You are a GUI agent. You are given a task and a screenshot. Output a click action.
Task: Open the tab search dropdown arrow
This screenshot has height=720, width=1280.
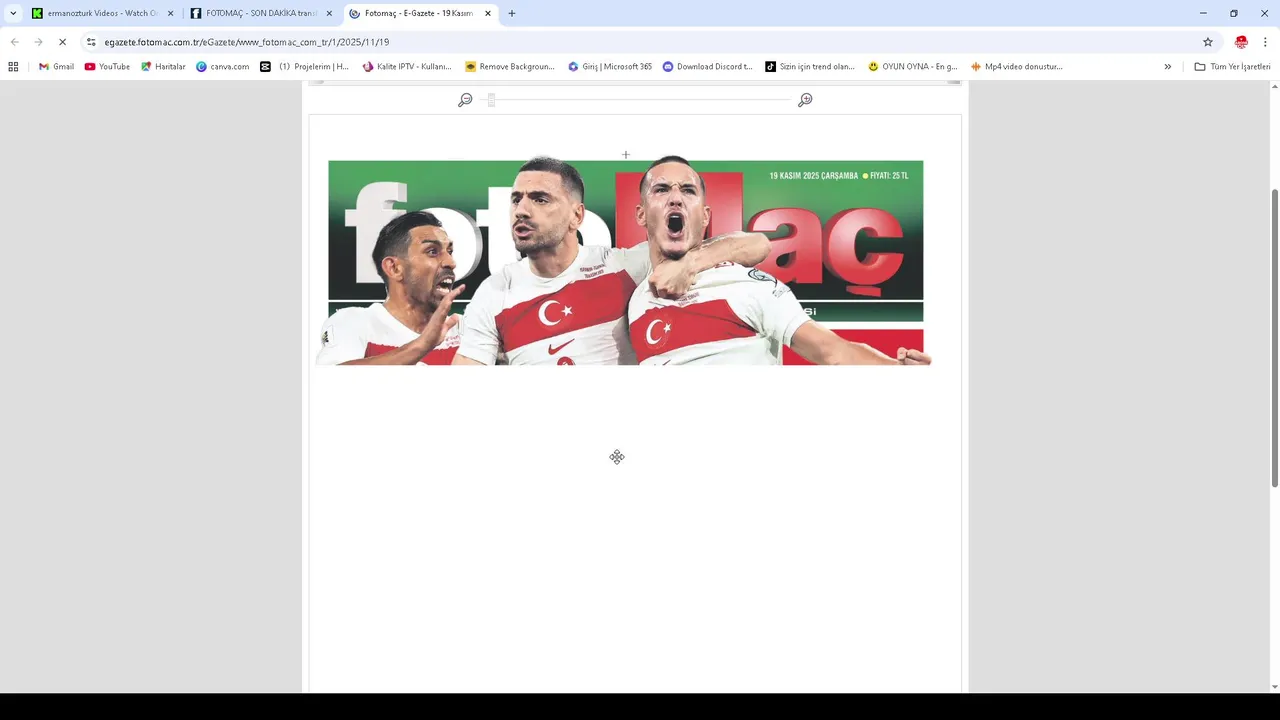tap(13, 13)
